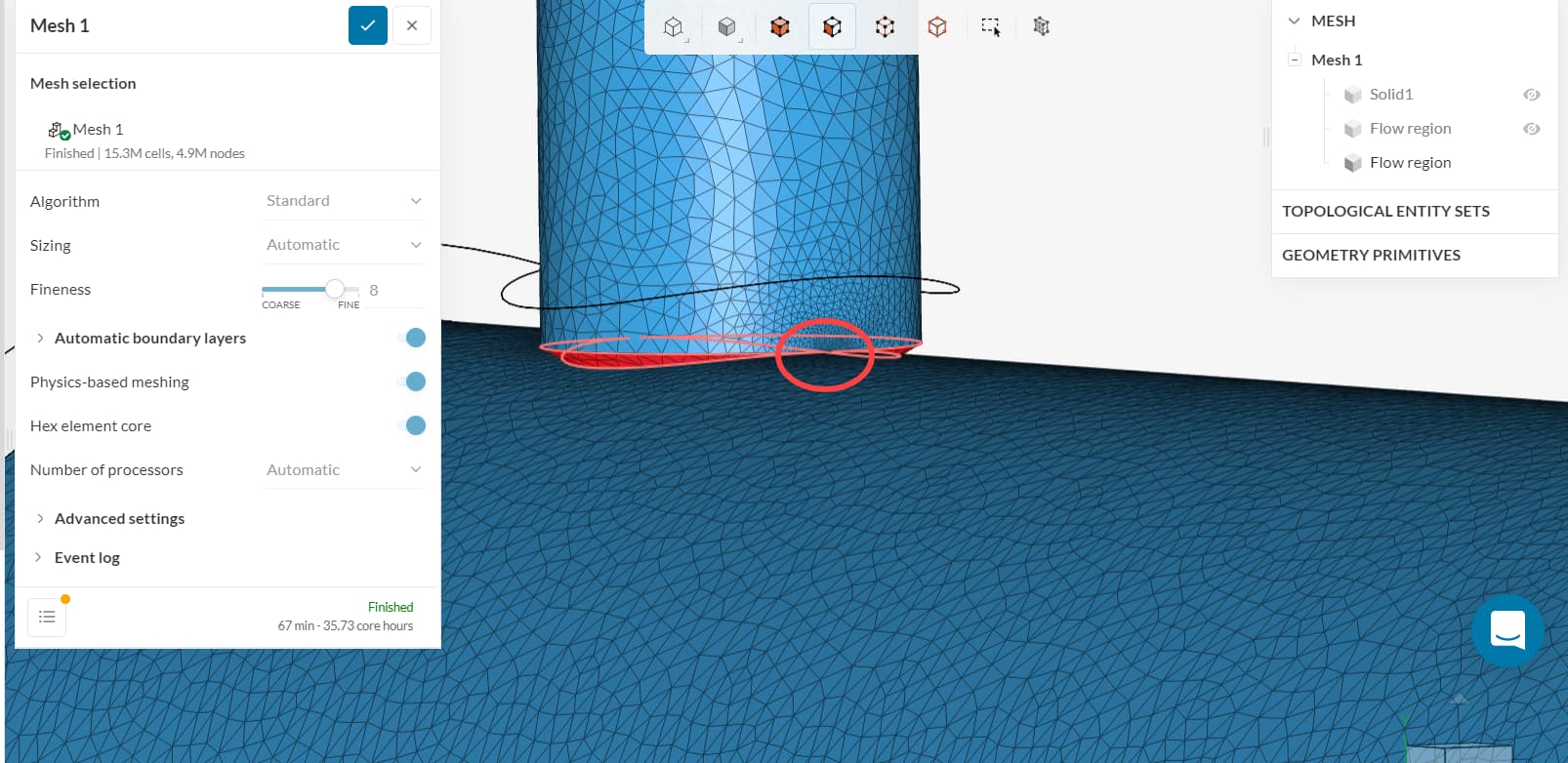Expand Automatic boundary layers settings
The width and height of the screenshot is (1568, 763).
(40, 338)
